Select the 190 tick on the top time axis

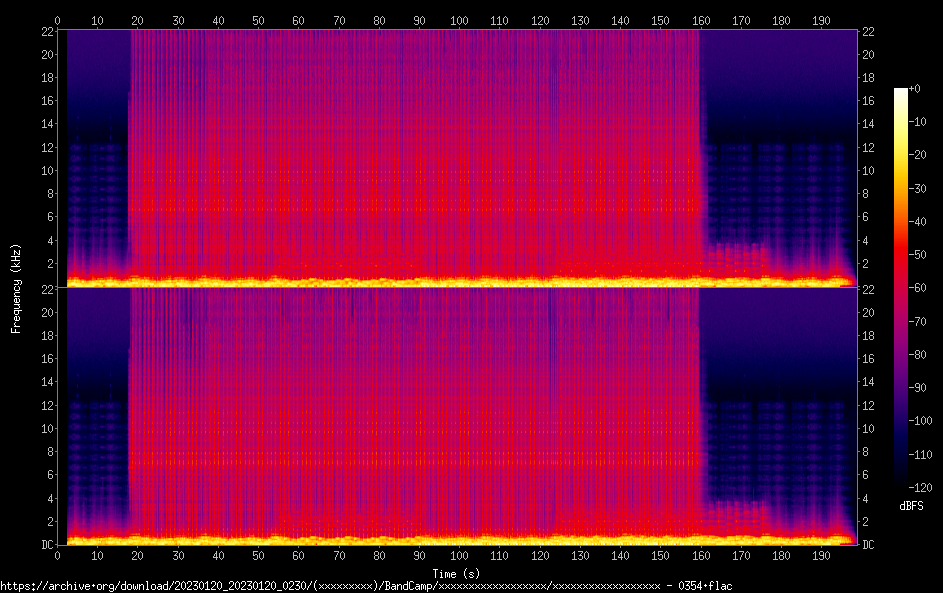(821, 20)
